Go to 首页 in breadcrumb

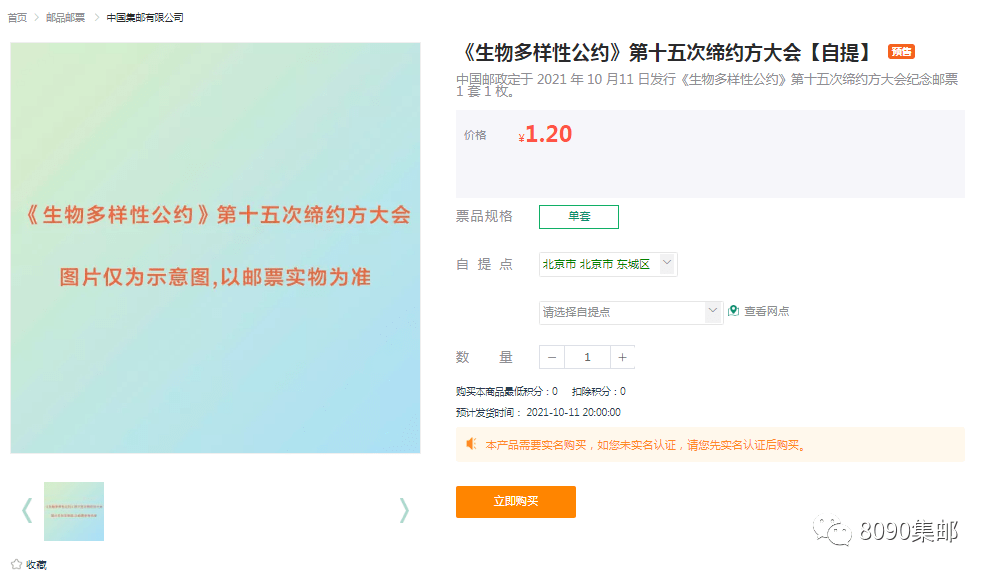pyautogui.click(x=17, y=18)
